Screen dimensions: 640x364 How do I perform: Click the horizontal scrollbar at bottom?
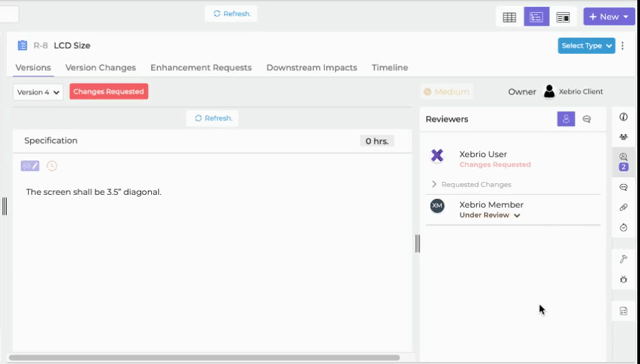click(204, 358)
